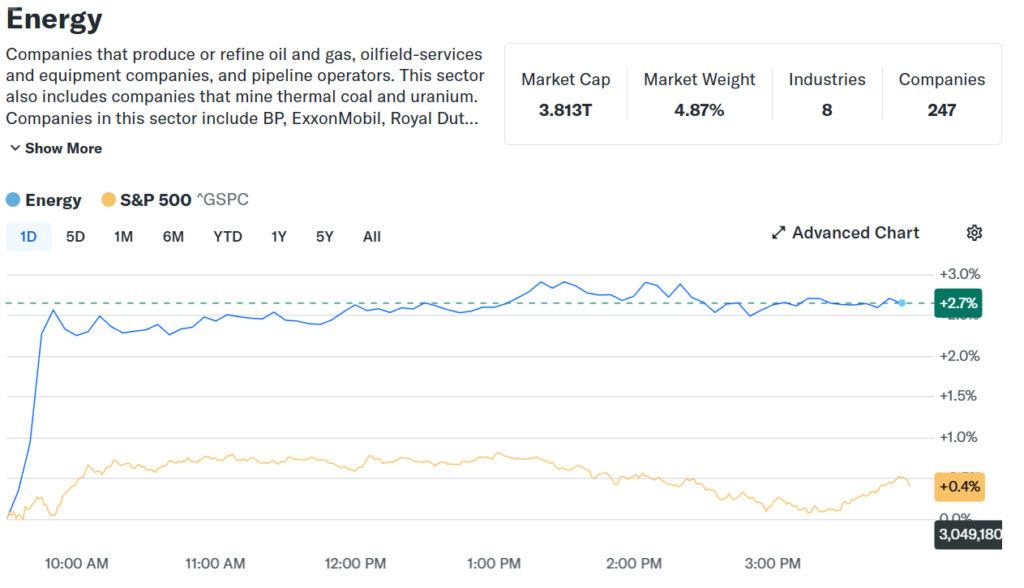Open chart settings gear icon

(x=974, y=233)
